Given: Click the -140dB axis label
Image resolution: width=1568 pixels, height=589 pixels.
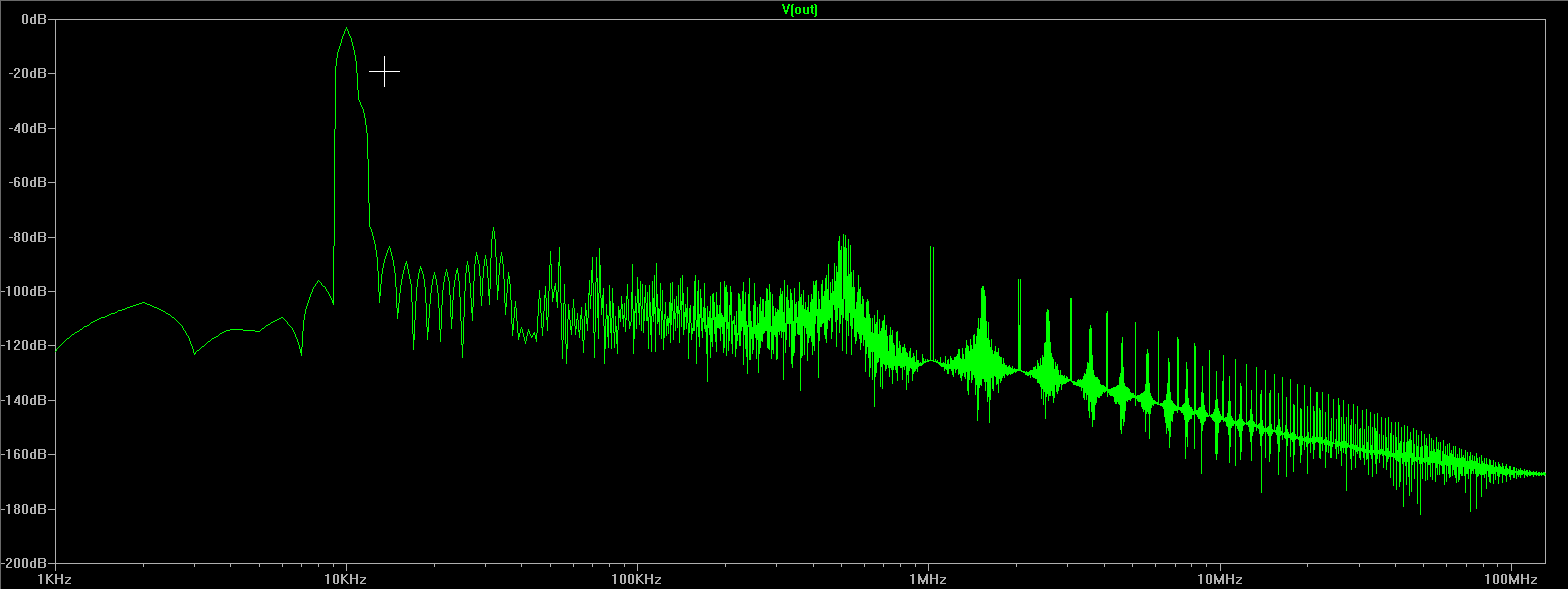Looking at the screenshot, I should click(26, 400).
